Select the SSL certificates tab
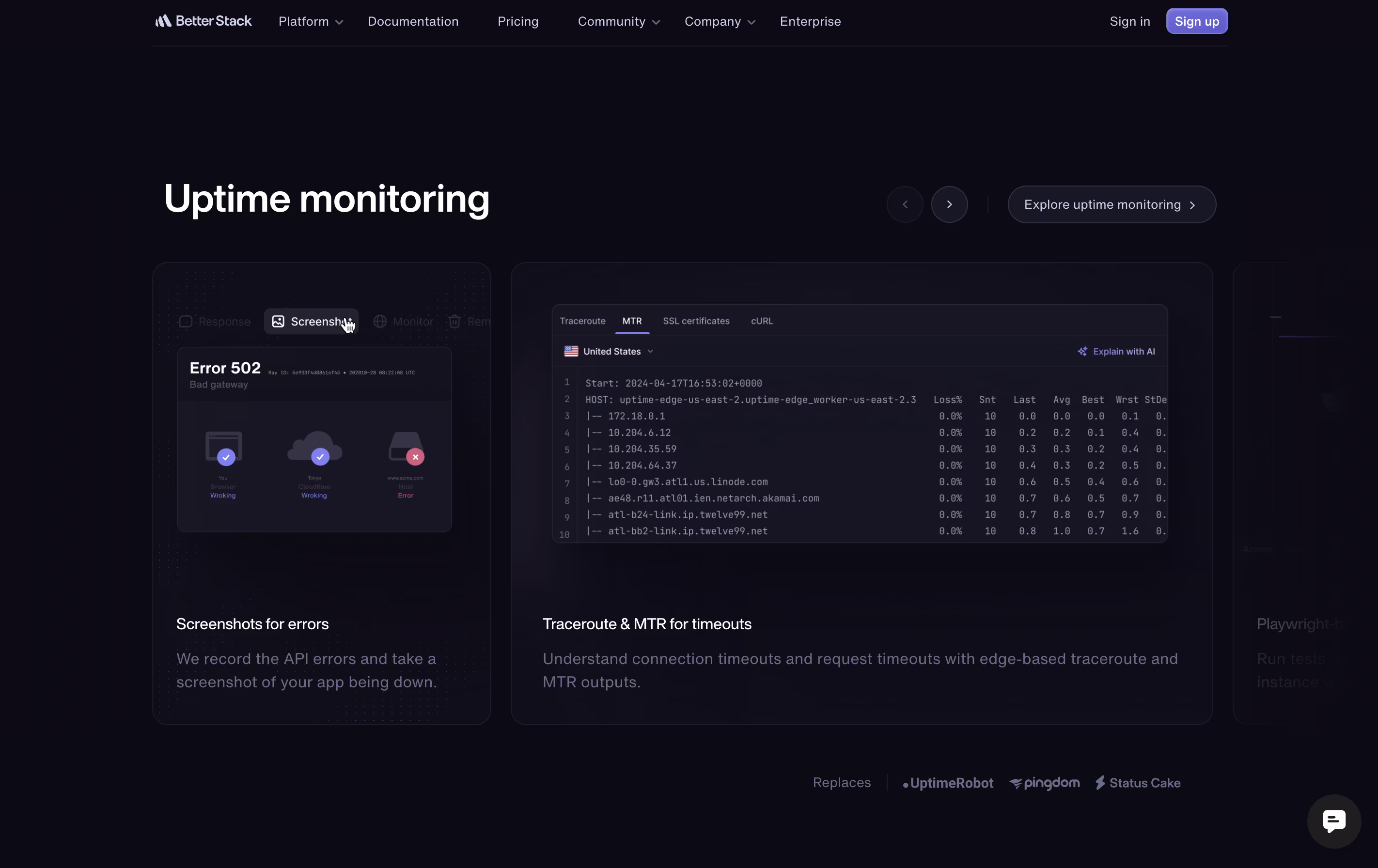This screenshot has width=1378, height=868. [x=696, y=321]
